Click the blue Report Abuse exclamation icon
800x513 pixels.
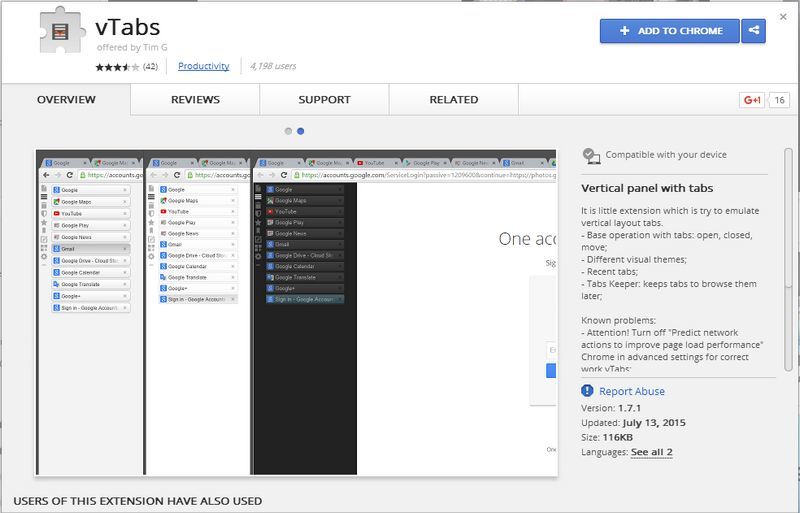pyautogui.click(x=587, y=390)
